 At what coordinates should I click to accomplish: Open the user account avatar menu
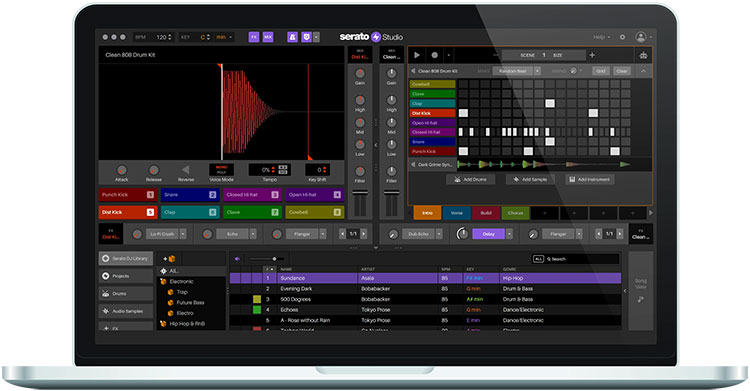[641, 37]
